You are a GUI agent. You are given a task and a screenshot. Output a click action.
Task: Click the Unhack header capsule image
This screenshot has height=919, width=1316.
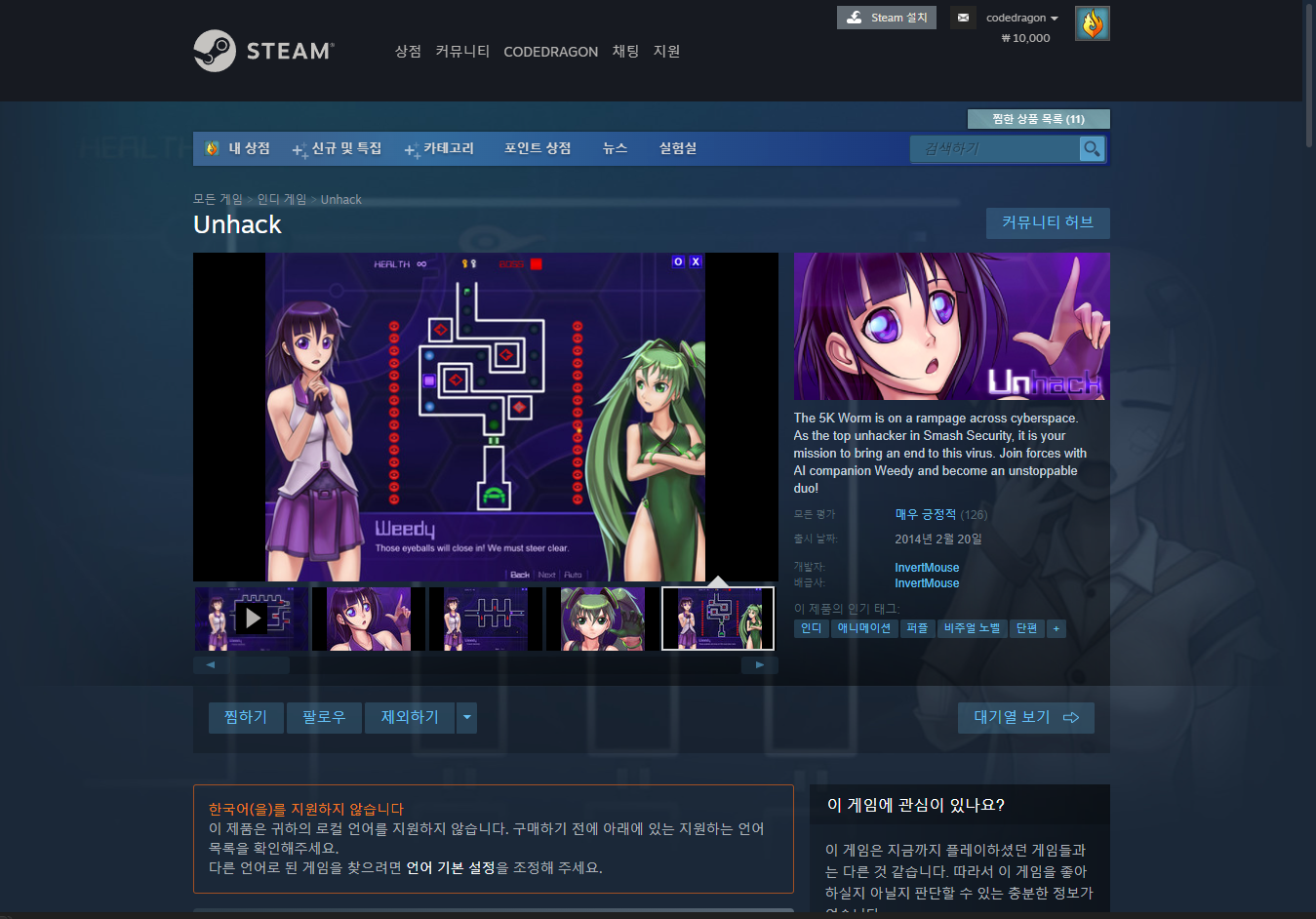[952, 327]
